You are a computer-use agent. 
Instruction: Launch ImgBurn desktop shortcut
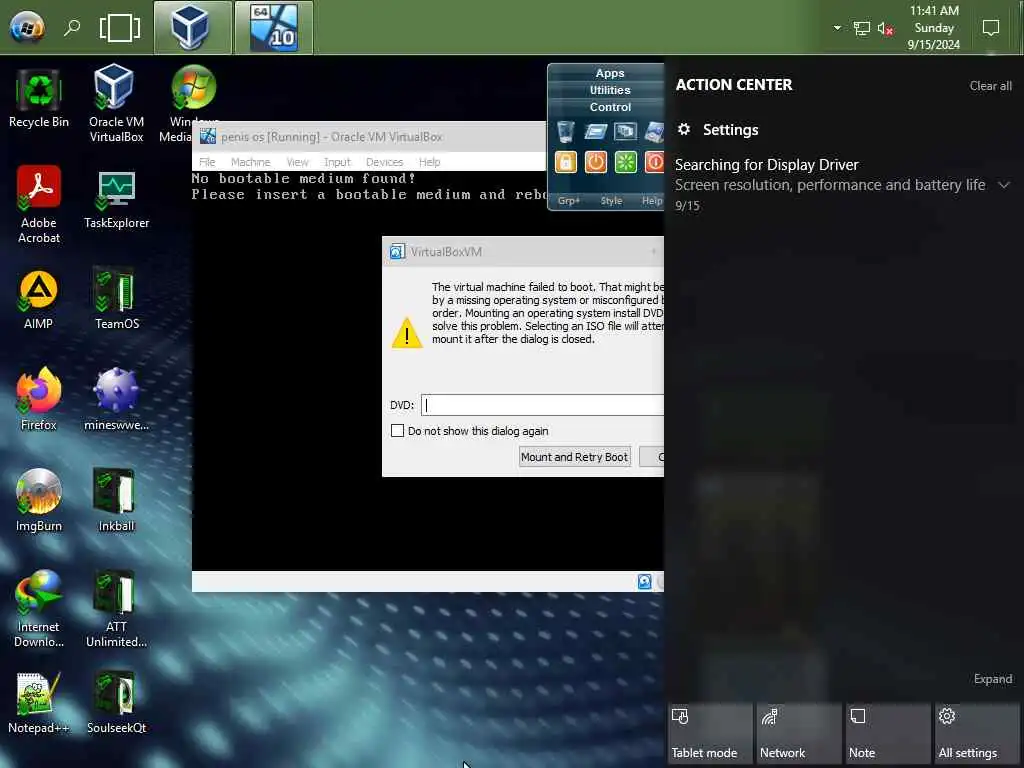(x=39, y=501)
